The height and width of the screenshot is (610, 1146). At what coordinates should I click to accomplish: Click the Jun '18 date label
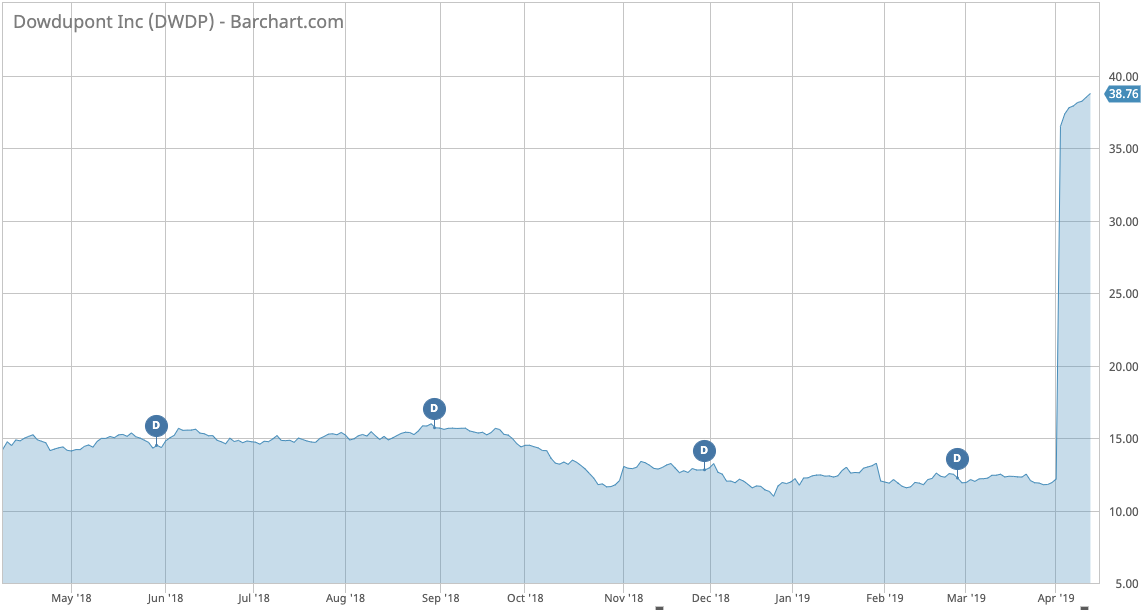165,598
